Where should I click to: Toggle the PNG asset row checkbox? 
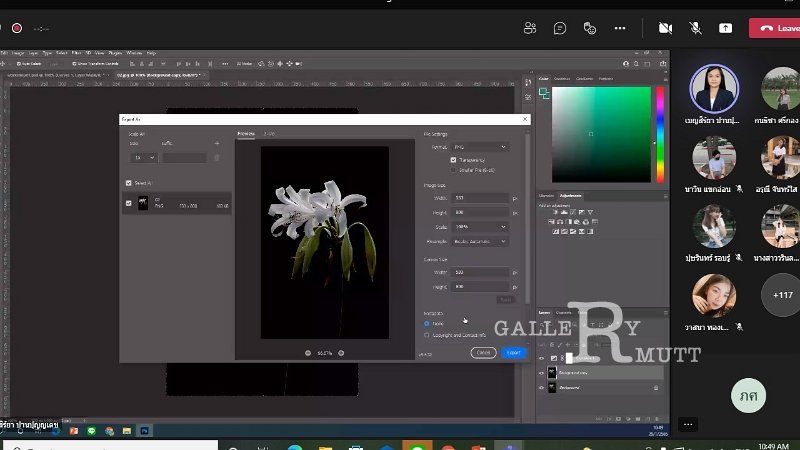(x=129, y=203)
